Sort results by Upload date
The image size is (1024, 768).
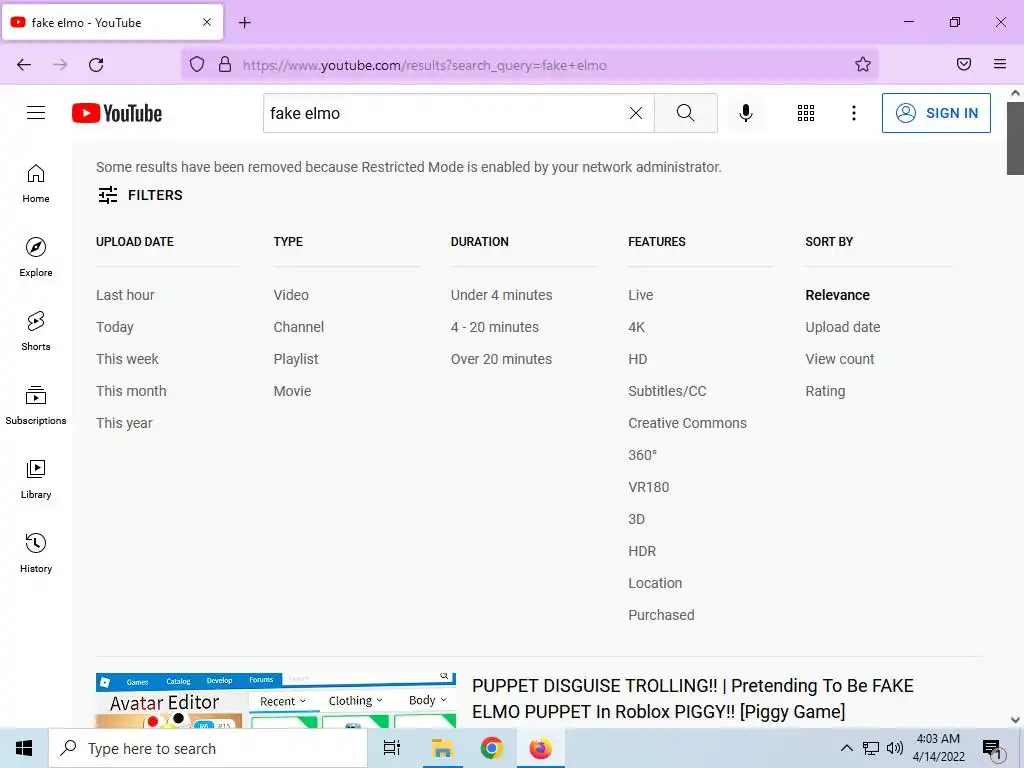coord(843,327)
